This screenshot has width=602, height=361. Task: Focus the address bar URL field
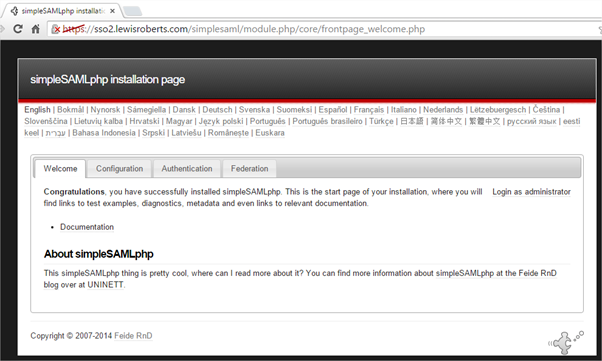(x=322, y=29)
